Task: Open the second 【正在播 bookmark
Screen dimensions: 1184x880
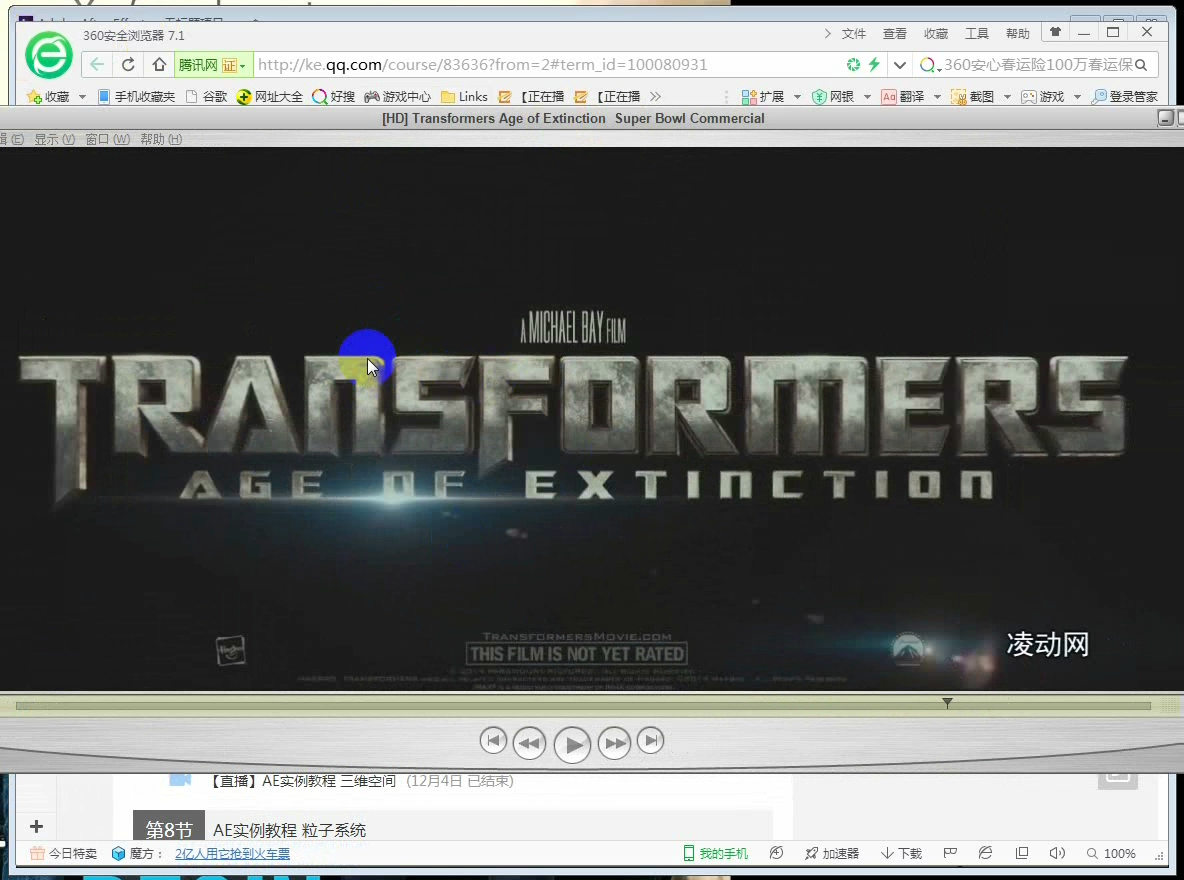Action: coord(607,97)
